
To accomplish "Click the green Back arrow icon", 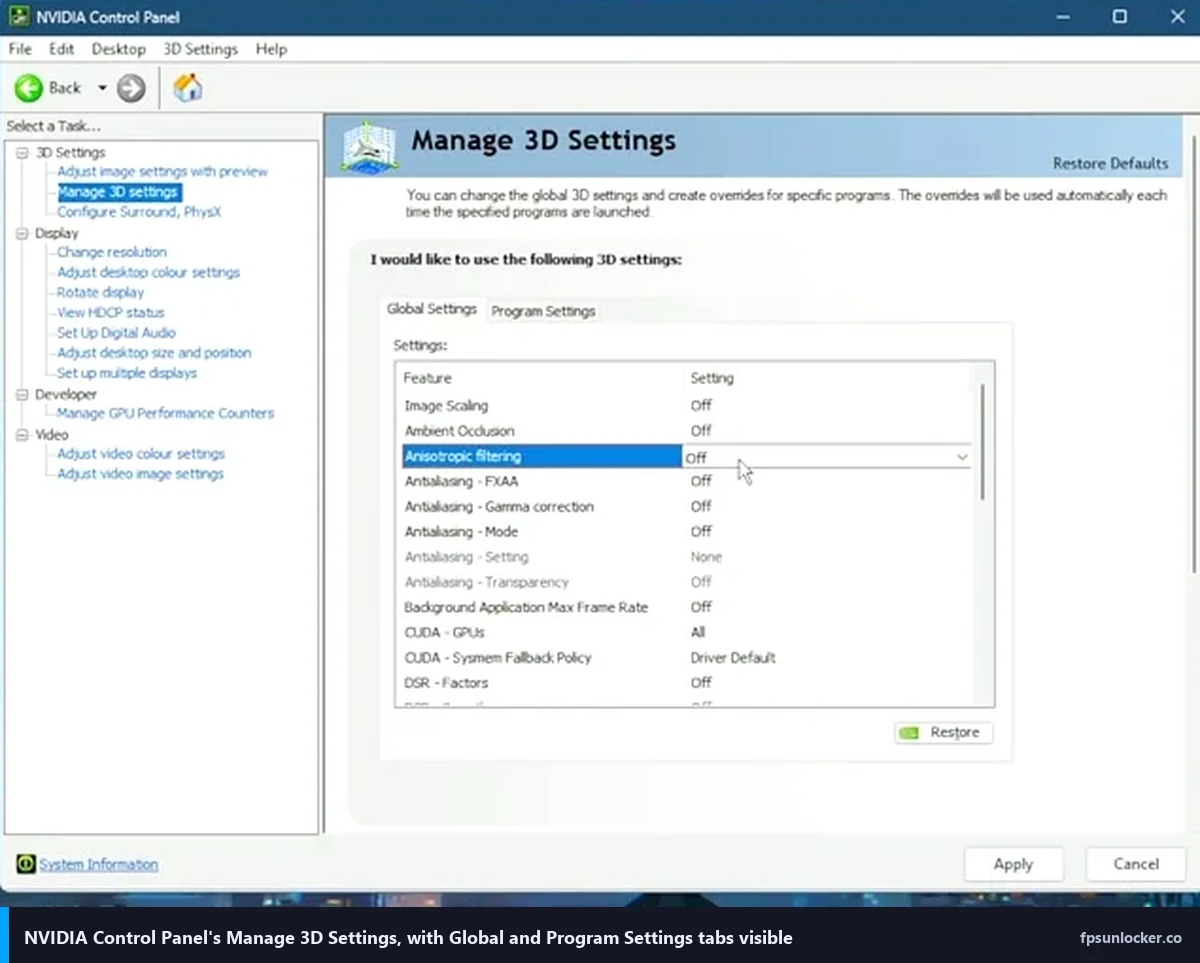I will (x=28, y=88).
